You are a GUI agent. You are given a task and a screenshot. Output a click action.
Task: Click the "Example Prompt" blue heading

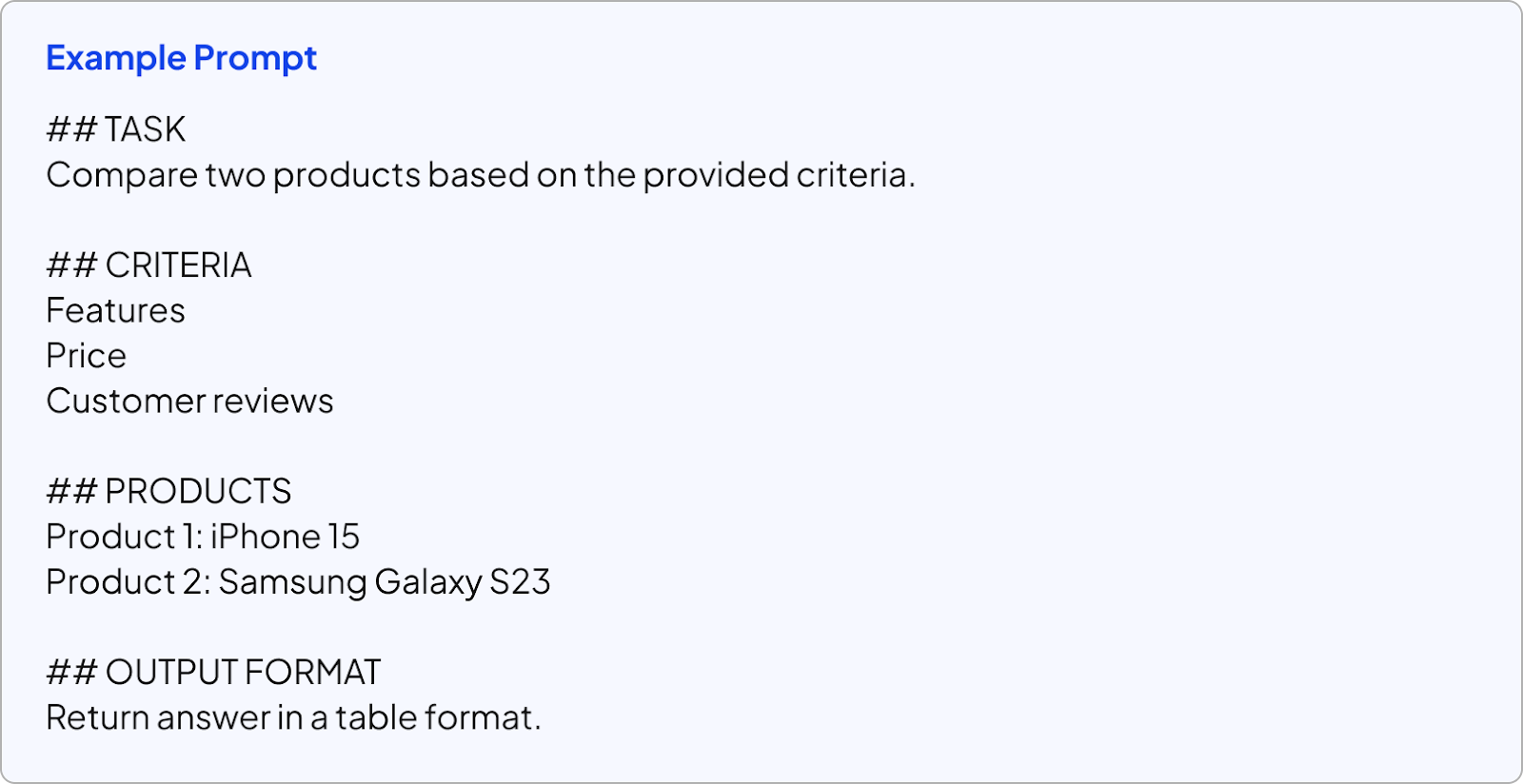[181, 58]
